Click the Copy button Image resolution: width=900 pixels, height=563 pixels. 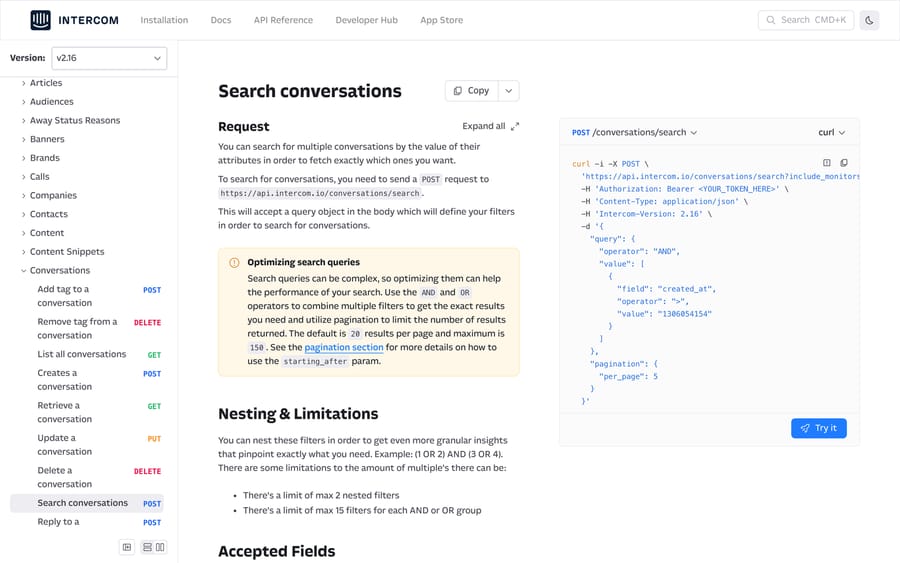coord(471,91)
